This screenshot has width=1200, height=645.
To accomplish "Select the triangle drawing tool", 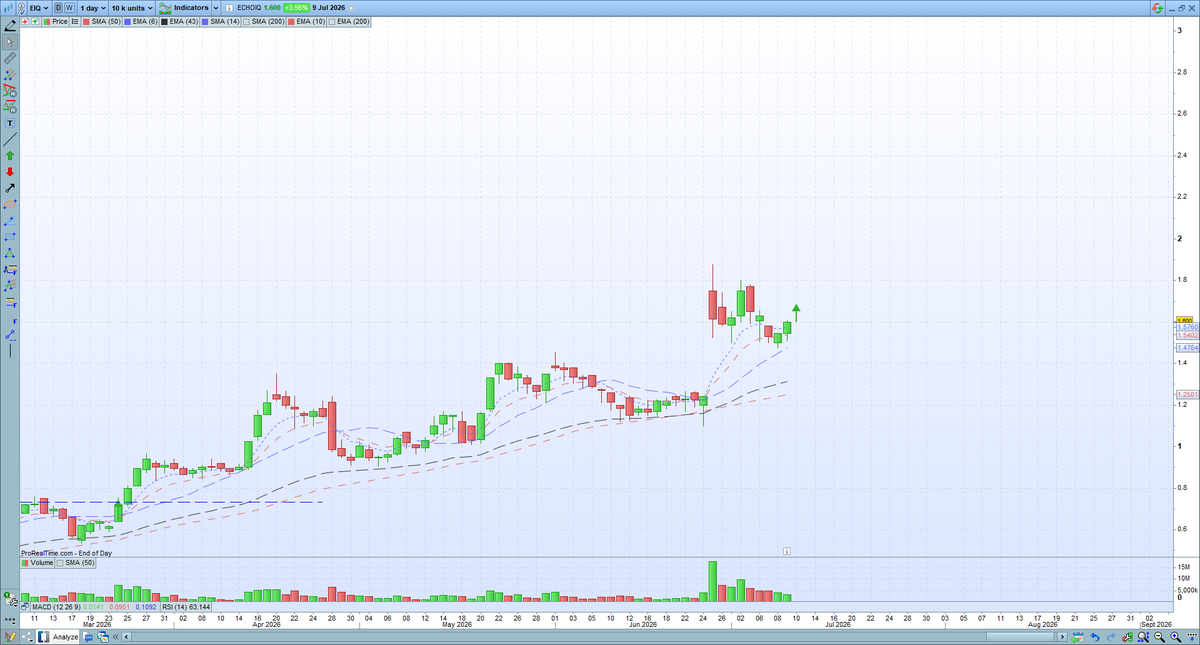I will click(x=10, y=253).
